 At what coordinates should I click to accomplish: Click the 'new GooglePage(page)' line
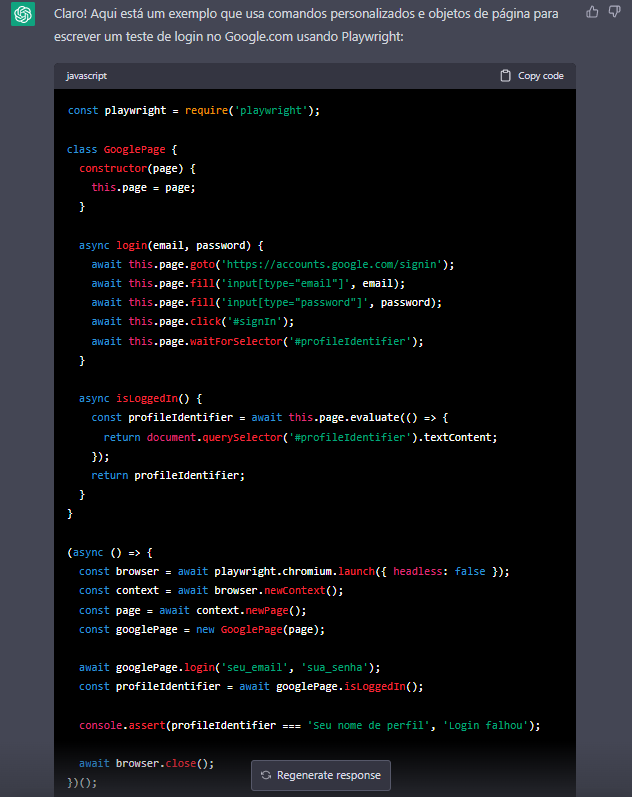(x=202, y=629)
